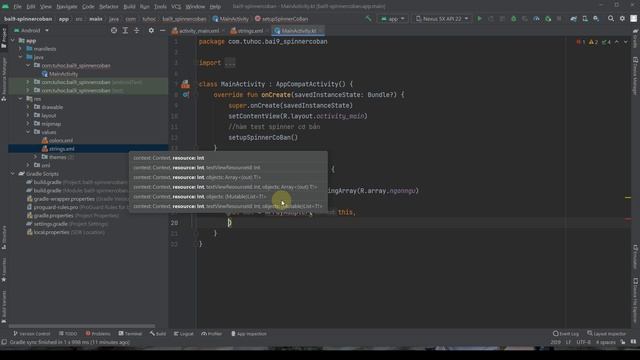Click the Sync Project with Gradle Files icon
This screenshot has height=360, width=640.
click(573, 19)
